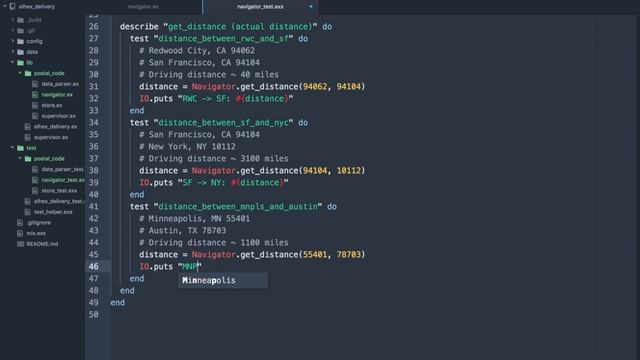Click "# Driving distance ~ 3100 miles" comment
Viewport: 640px width, 360px height.
[x=214, y=158]
